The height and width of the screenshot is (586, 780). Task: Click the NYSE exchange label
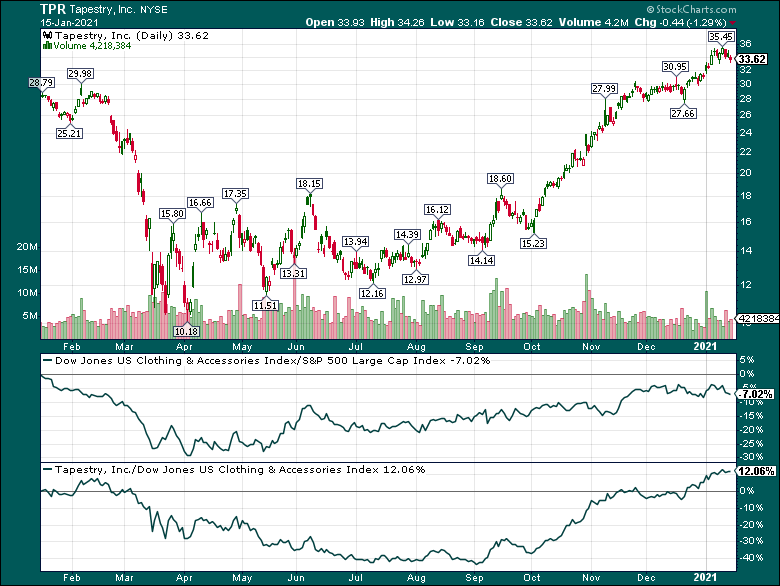pyautogui.click(x=154, y=10)
